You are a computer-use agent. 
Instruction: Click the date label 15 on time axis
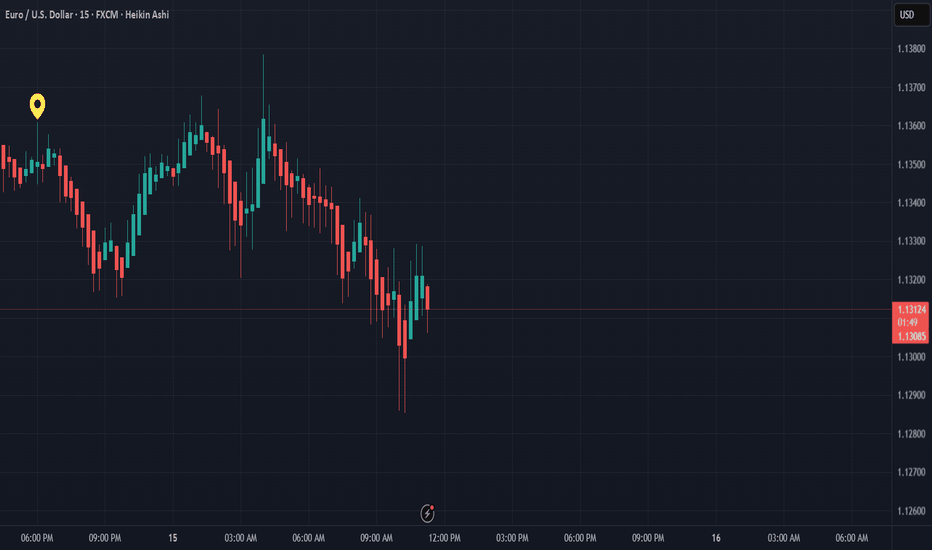[x=172, y=538]
